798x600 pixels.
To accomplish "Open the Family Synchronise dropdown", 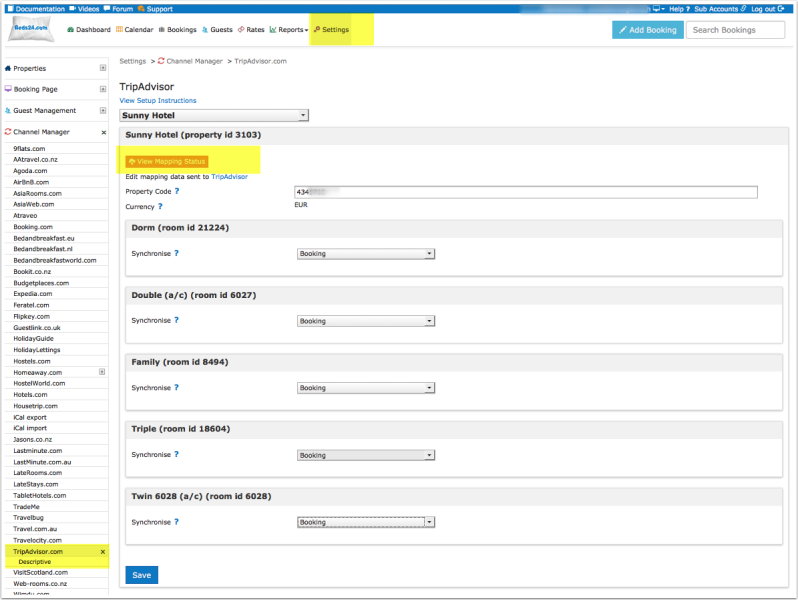I will (x=366, y=388).
